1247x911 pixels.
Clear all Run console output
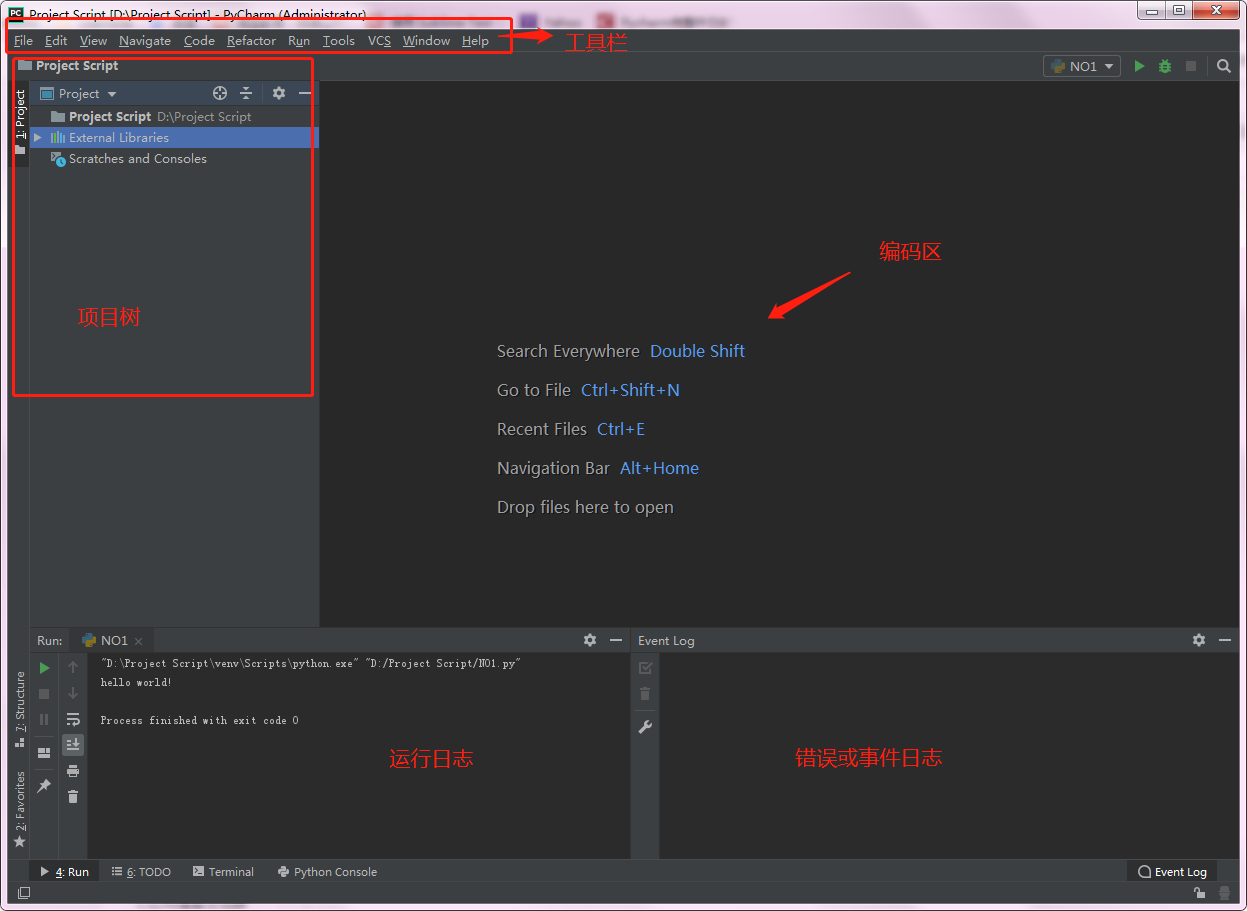(73, 796)
